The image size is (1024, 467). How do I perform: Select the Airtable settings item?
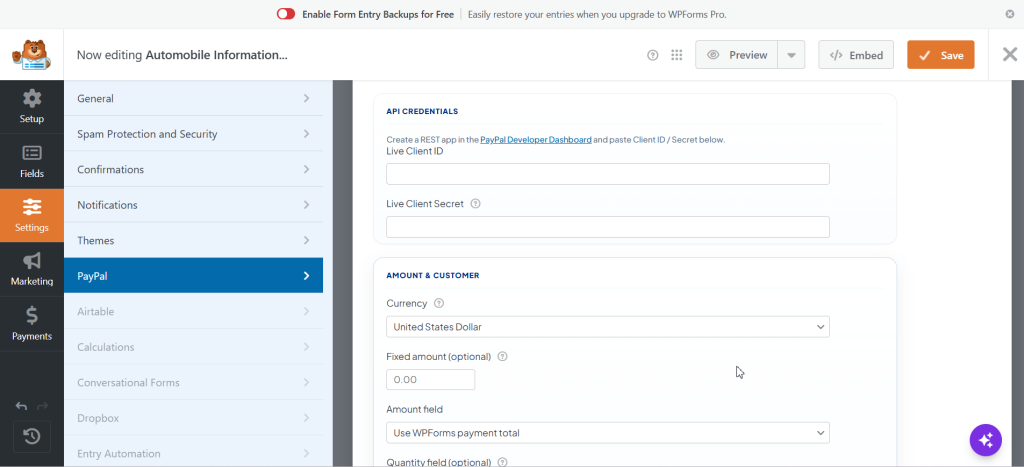point(193,312)
